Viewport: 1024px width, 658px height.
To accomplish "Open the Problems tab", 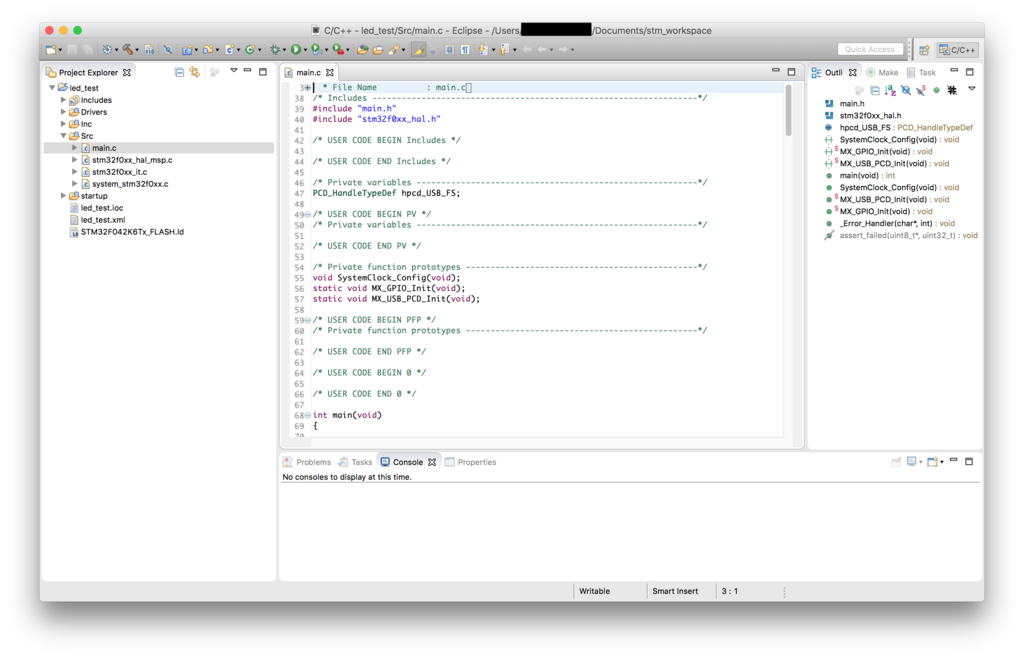I will [x=308, y=462].
